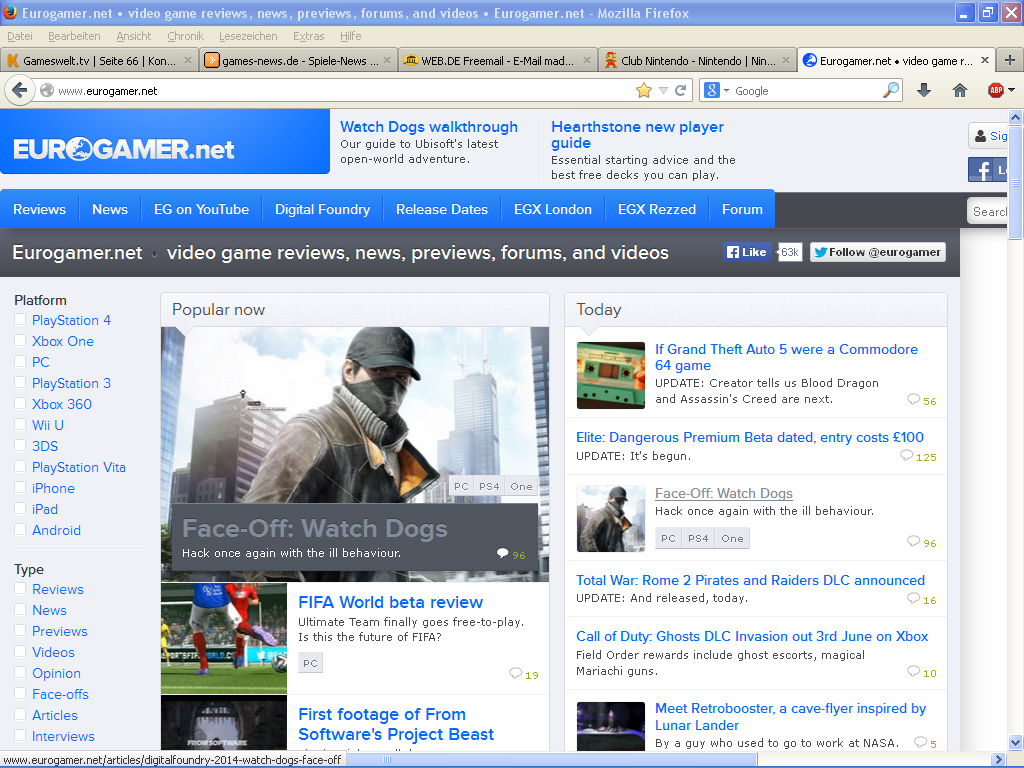Screen dimensions: 1024x768
Task: Tick the PlayStation 4 platform checkbox
Action: [x=20, y=319]
